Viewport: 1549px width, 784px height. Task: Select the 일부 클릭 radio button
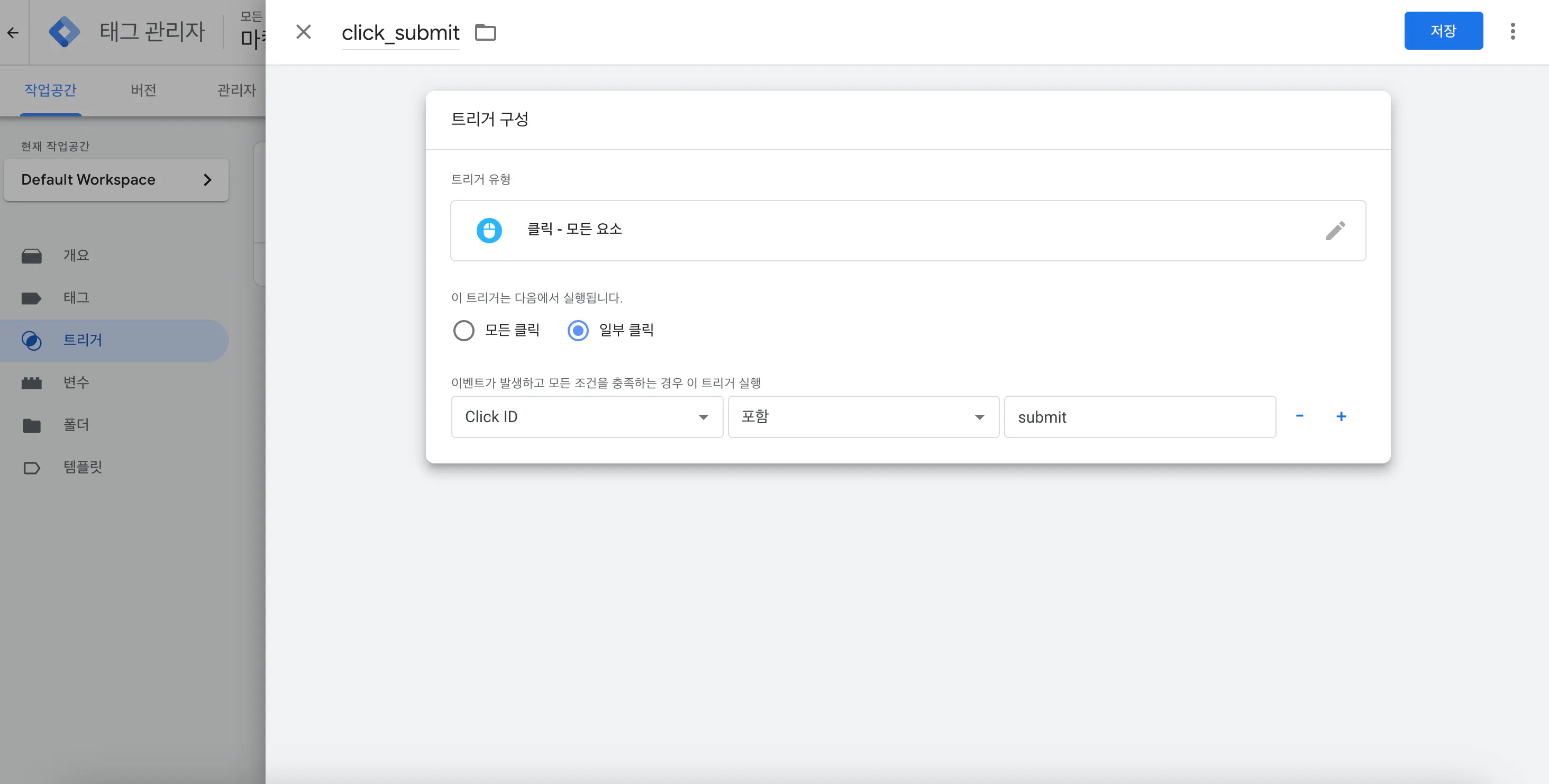(578, 330)
